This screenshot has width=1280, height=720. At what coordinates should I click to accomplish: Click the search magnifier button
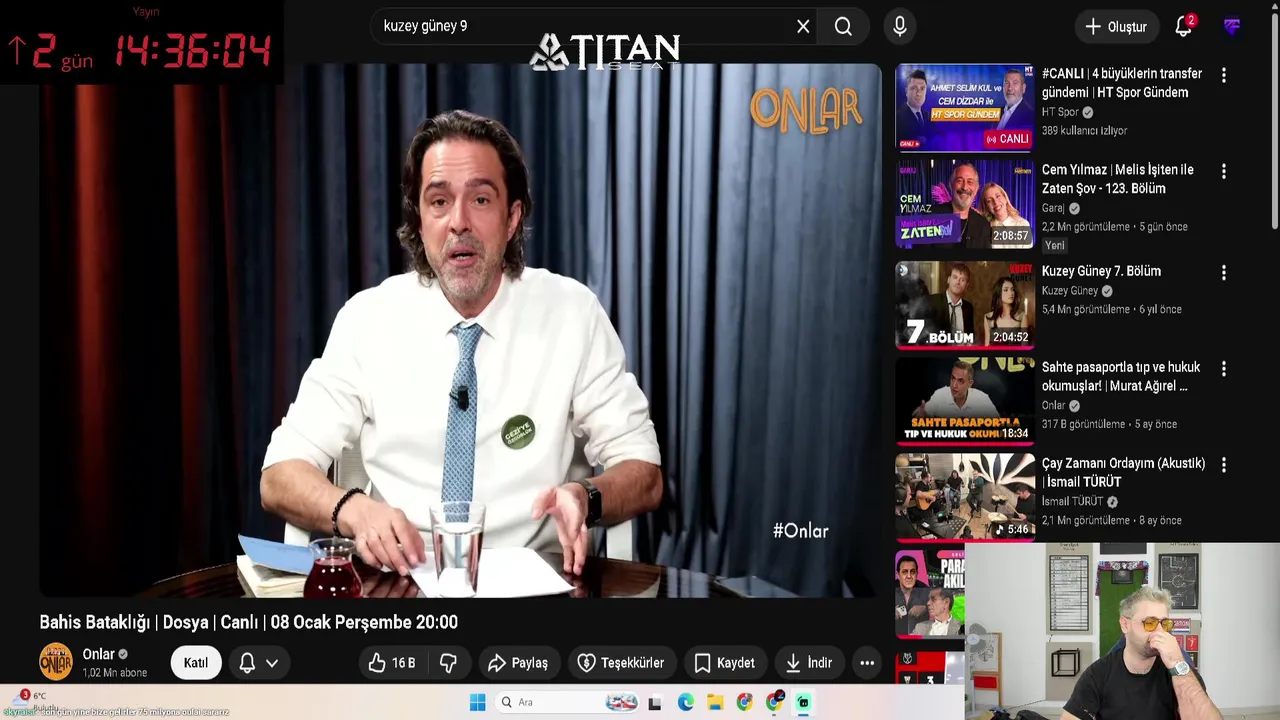coord(843,27)
